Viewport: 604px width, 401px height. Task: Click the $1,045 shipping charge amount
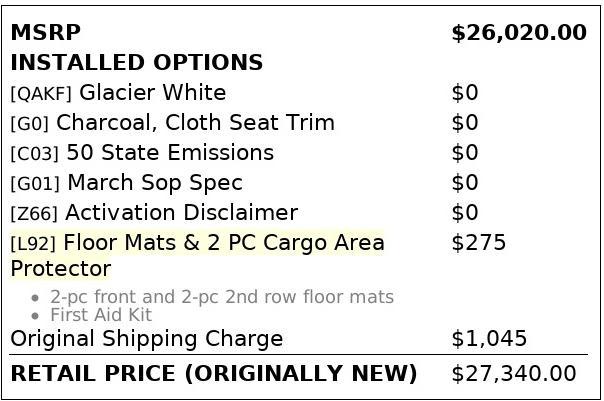tap(489, 339)
